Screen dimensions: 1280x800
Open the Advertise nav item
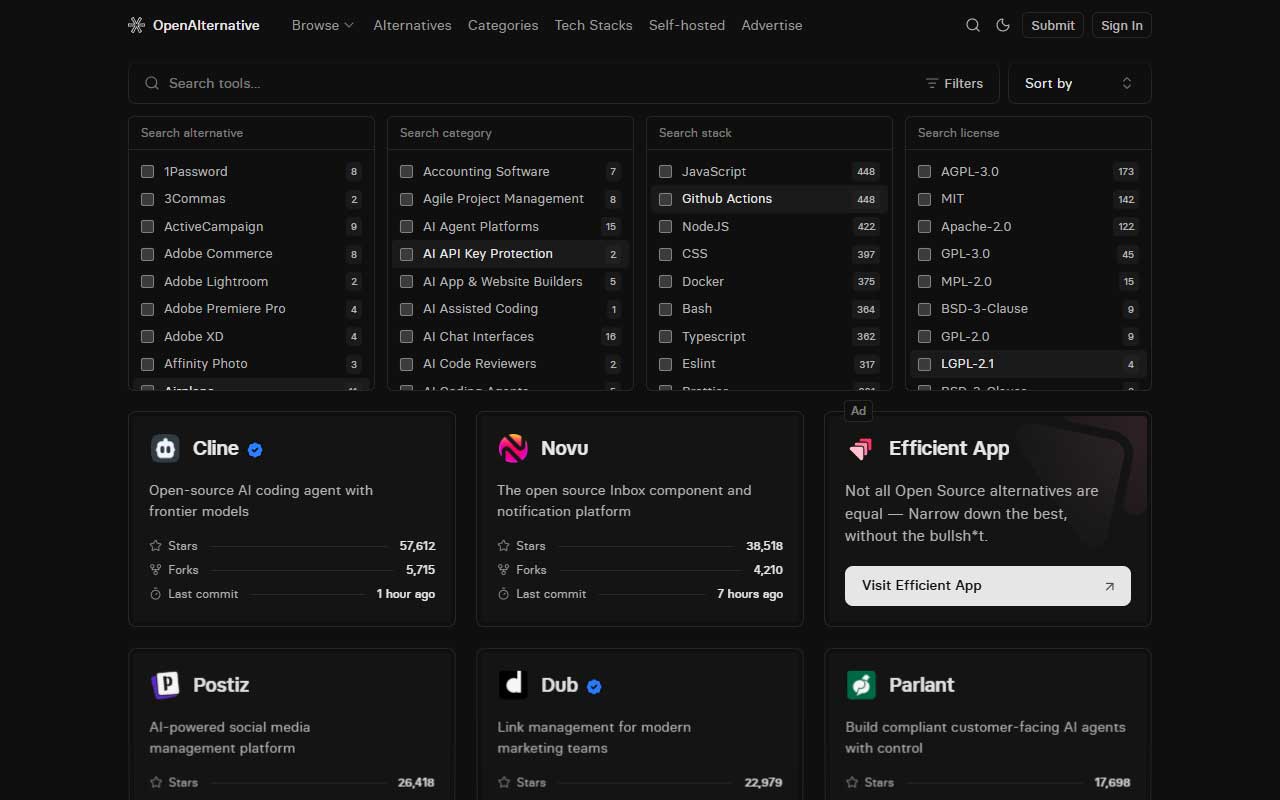tap(772, 25)
